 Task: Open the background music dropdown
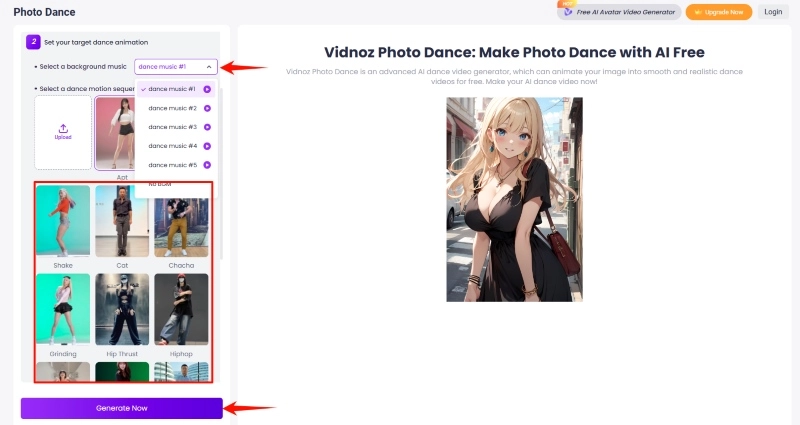click(x=176, y=67)
